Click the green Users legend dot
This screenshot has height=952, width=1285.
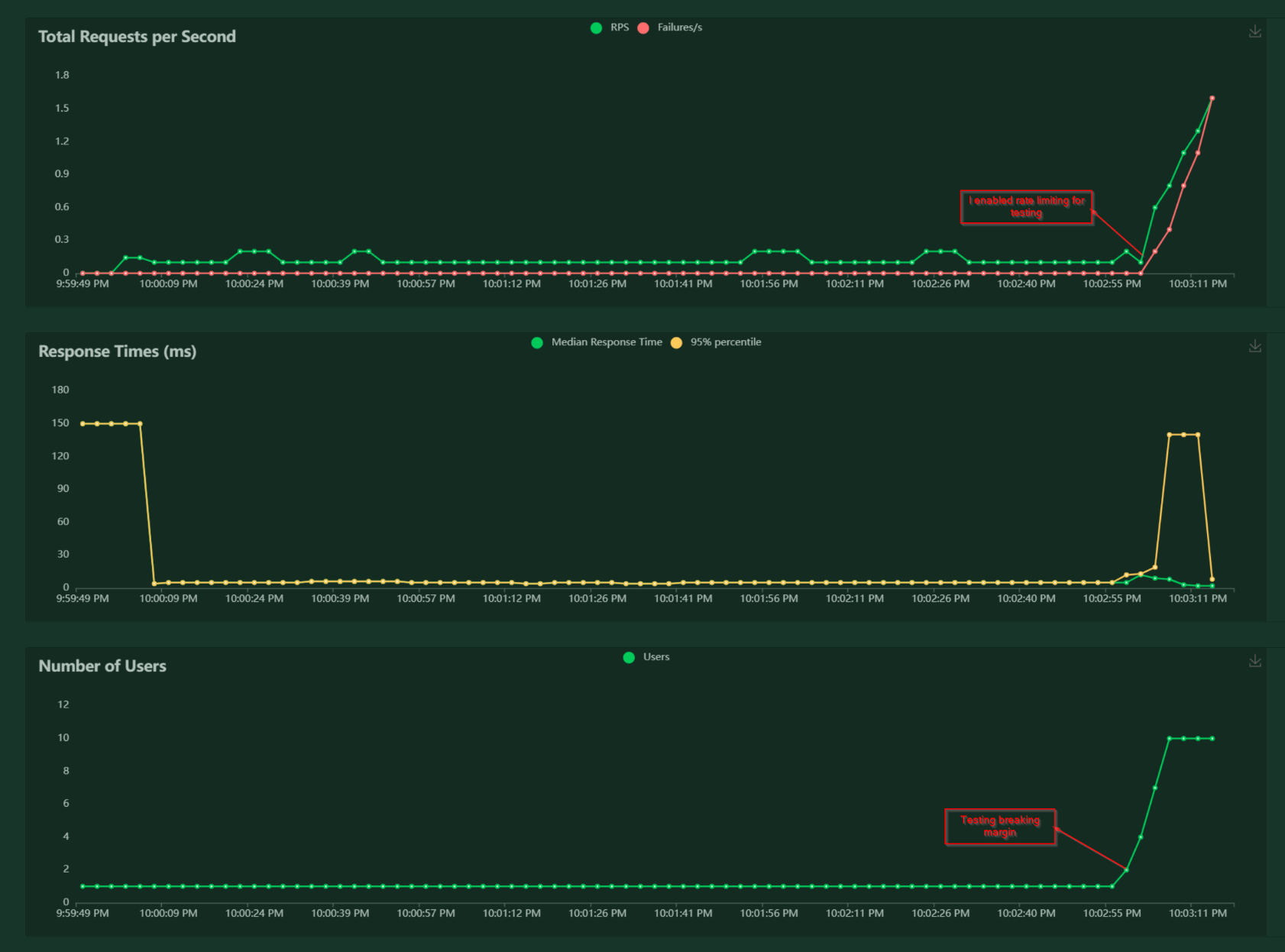click(629, 657)
